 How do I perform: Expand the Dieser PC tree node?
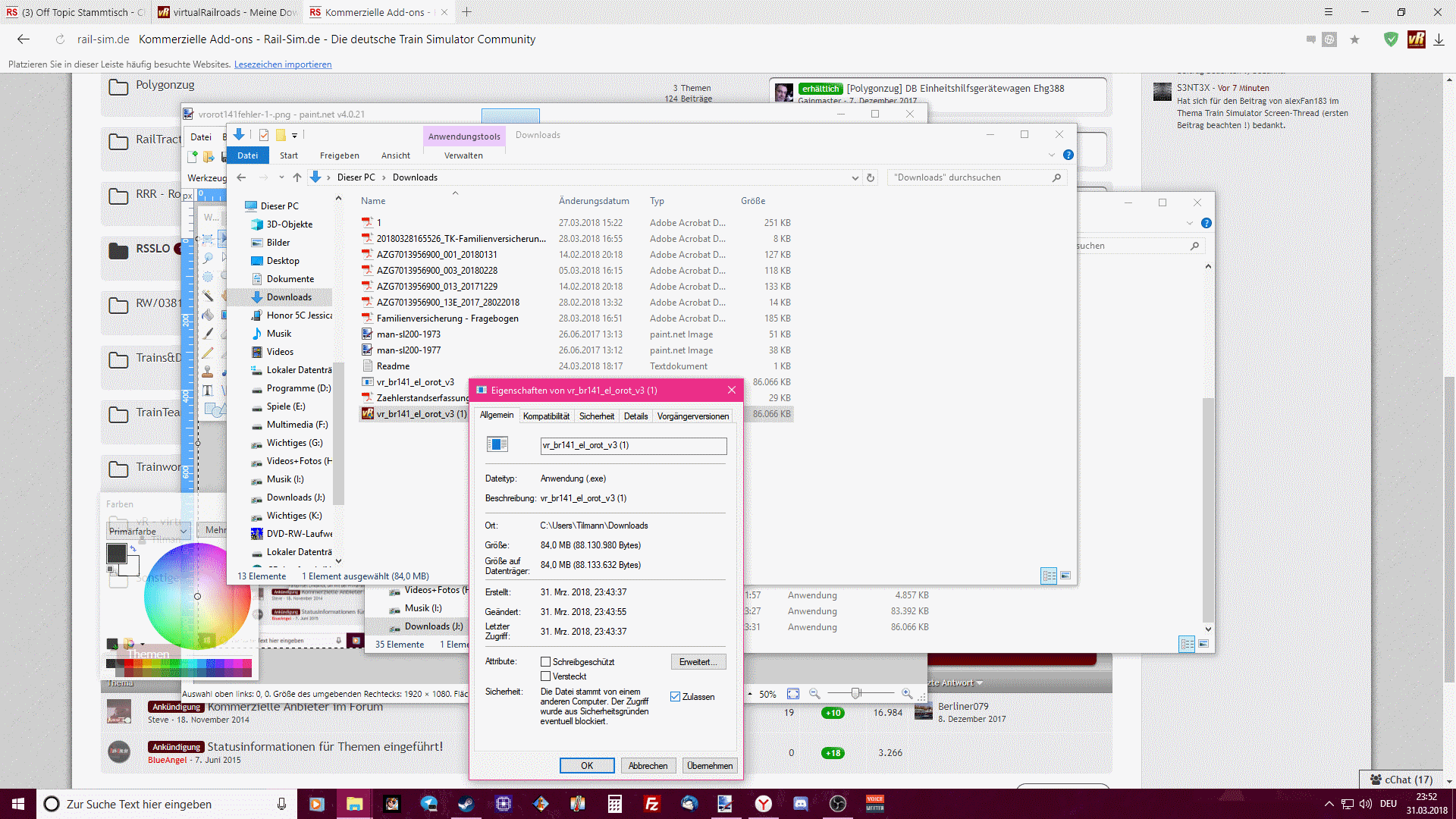coord(237,206)
